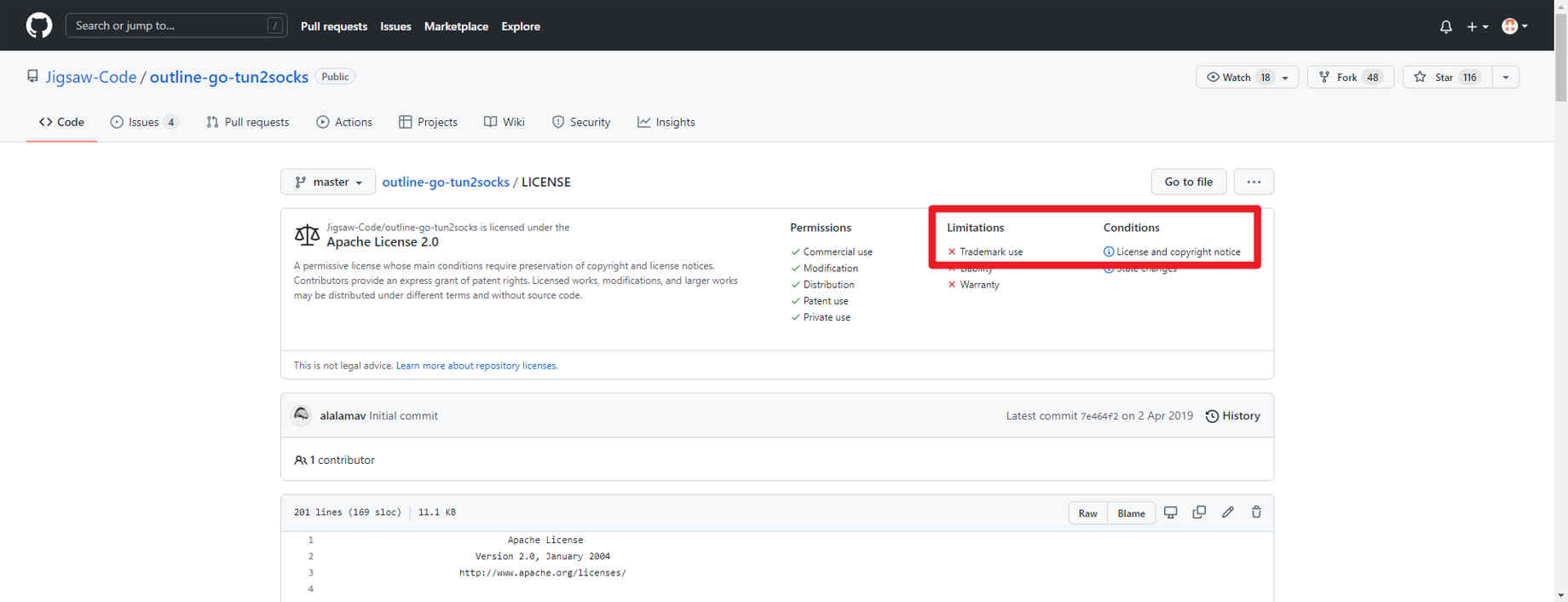The width and height of the screenshot is (1568, 602).
Task: Open the Insights tab
Action: click(666, 122)
